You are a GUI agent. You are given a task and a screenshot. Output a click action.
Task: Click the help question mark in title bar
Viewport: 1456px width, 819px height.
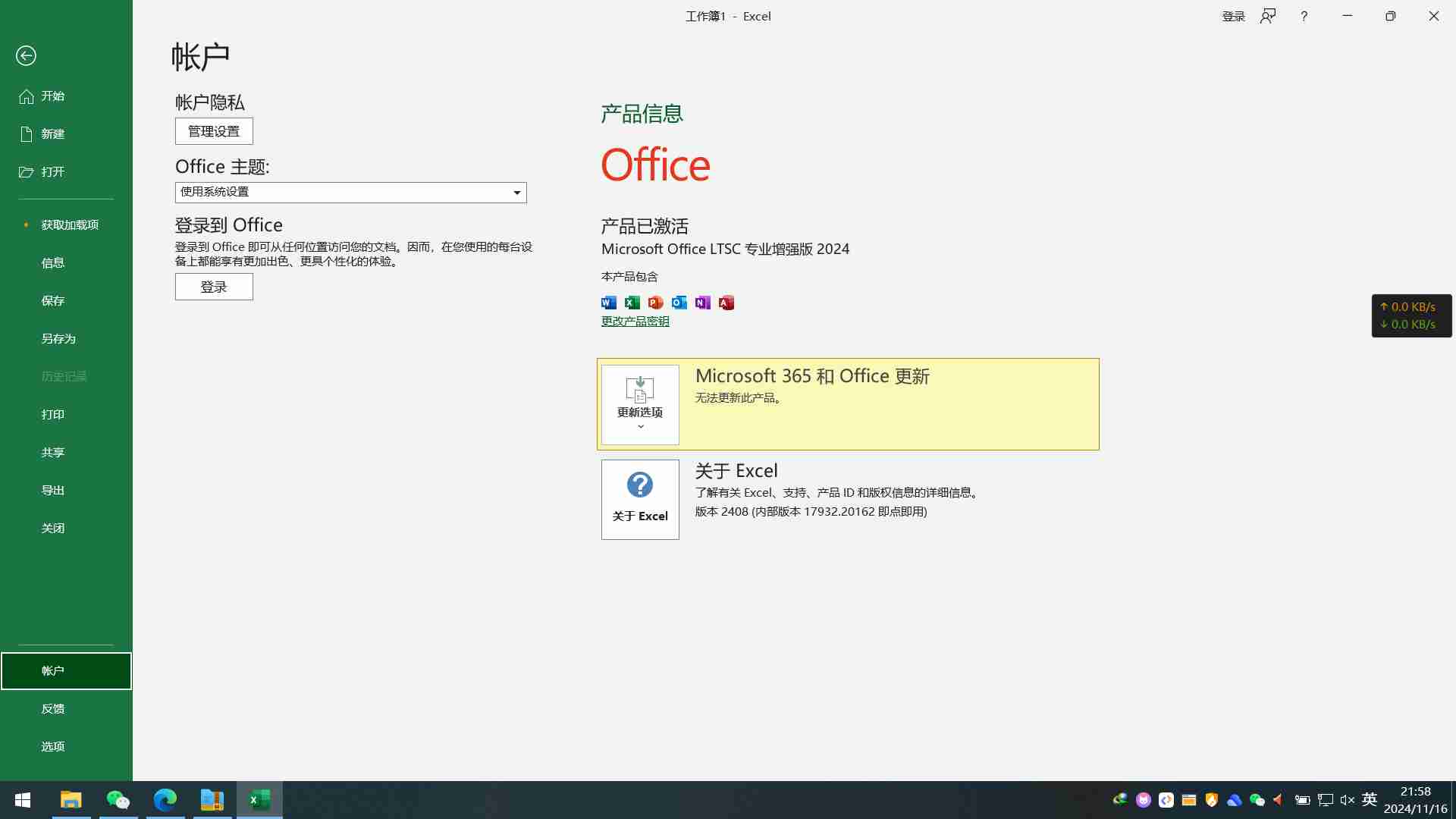click(1304, 16)
